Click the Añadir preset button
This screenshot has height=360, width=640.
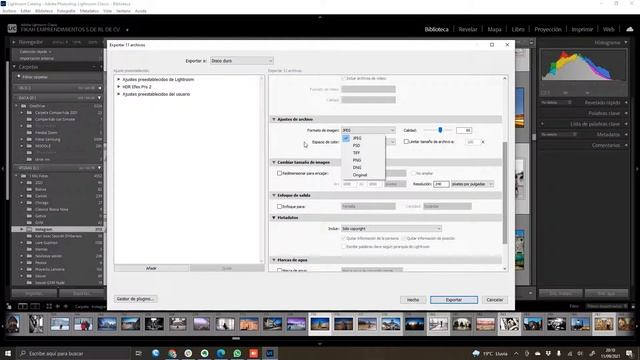[x=151, y=268]
